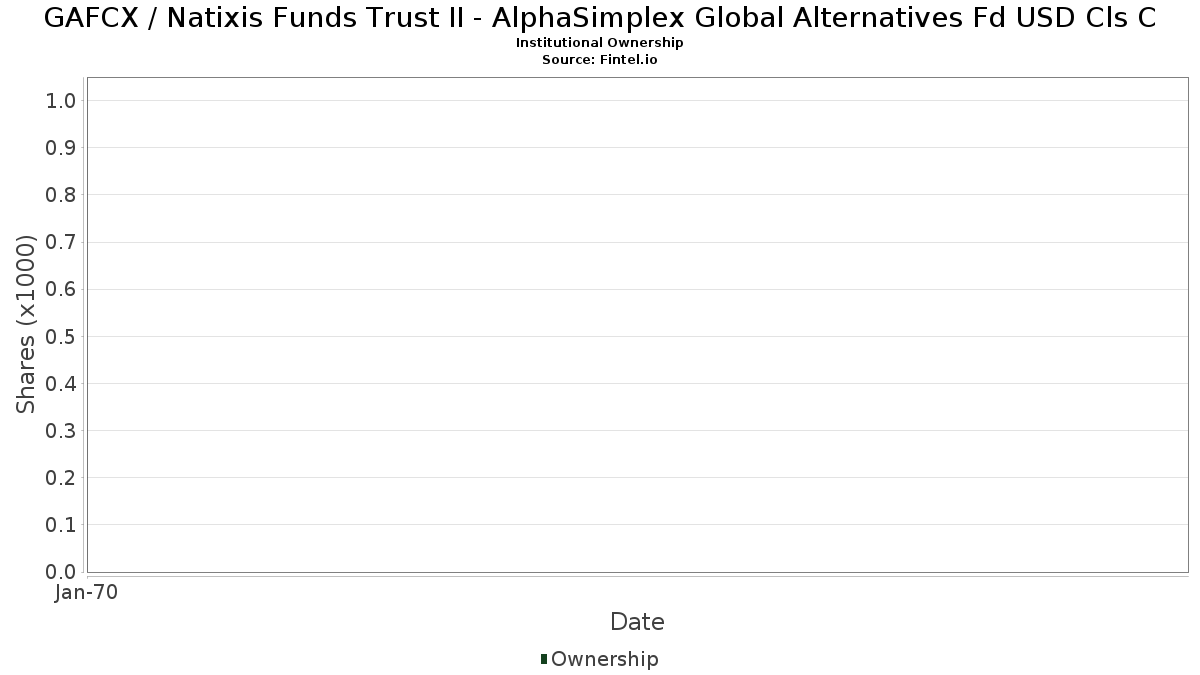
Task: Click the 0.9 y-axis tick label
Action: tap(61, 148)
